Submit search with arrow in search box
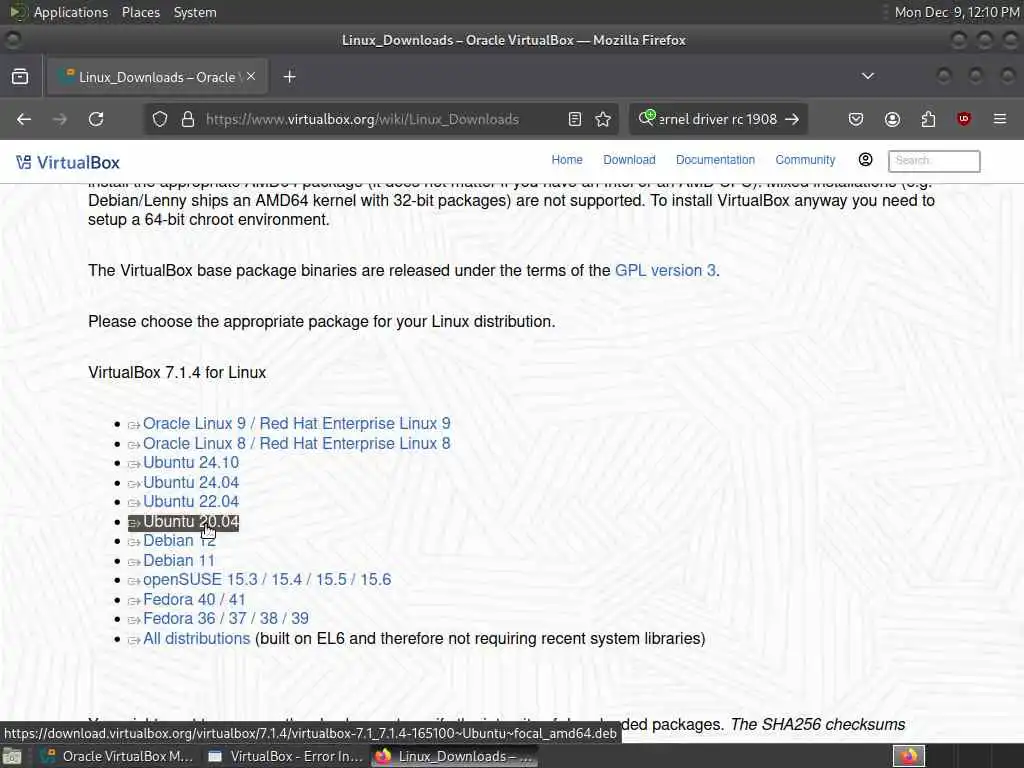Screen dimensions: 1024x768 click(792, 119)
